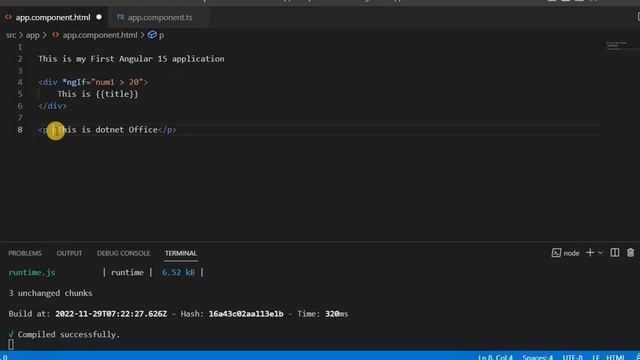This screenshot has width=640, height=360.
Task: Click the terminal cursor prompt
Action: 11,345
